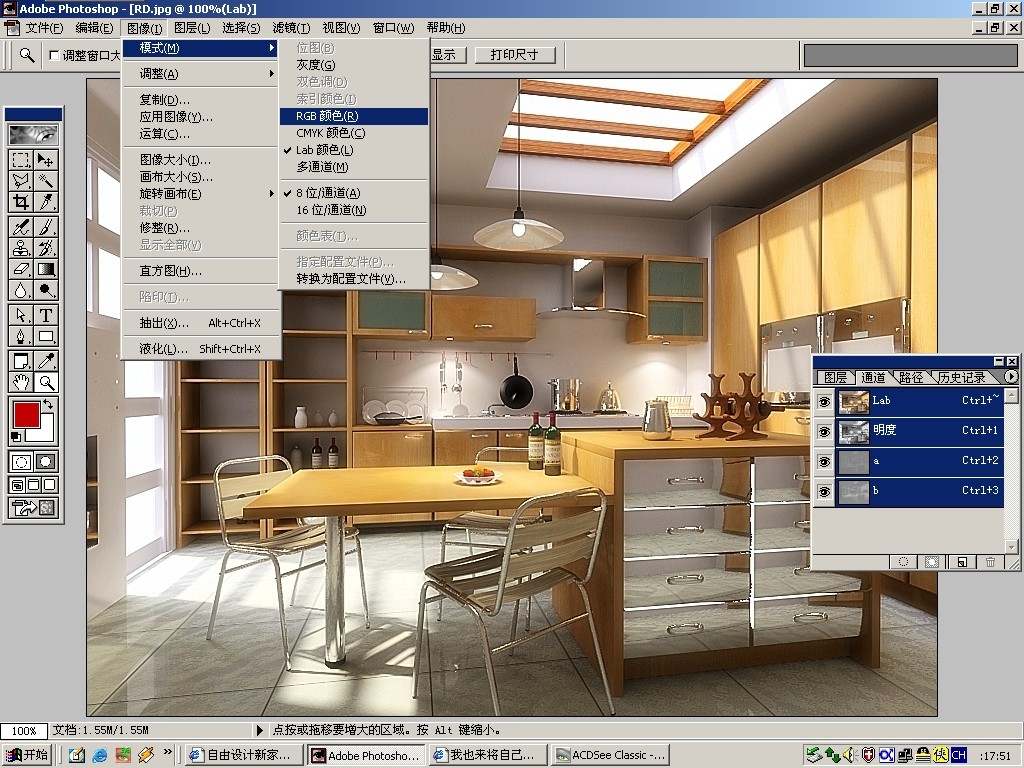
Task: Select the Path Component Selection tool
Action: (x=21, y=315)
